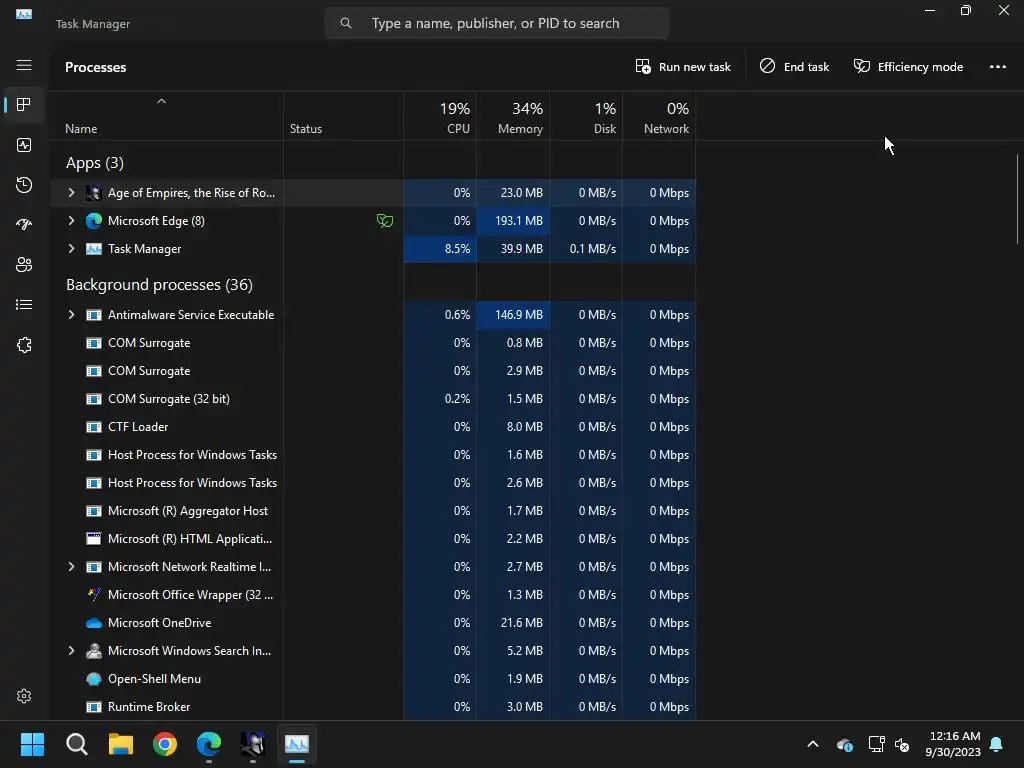Click the Microsoft Office Wrapper icon
This screenshot has height=768, width=1024.
point(94,595)
